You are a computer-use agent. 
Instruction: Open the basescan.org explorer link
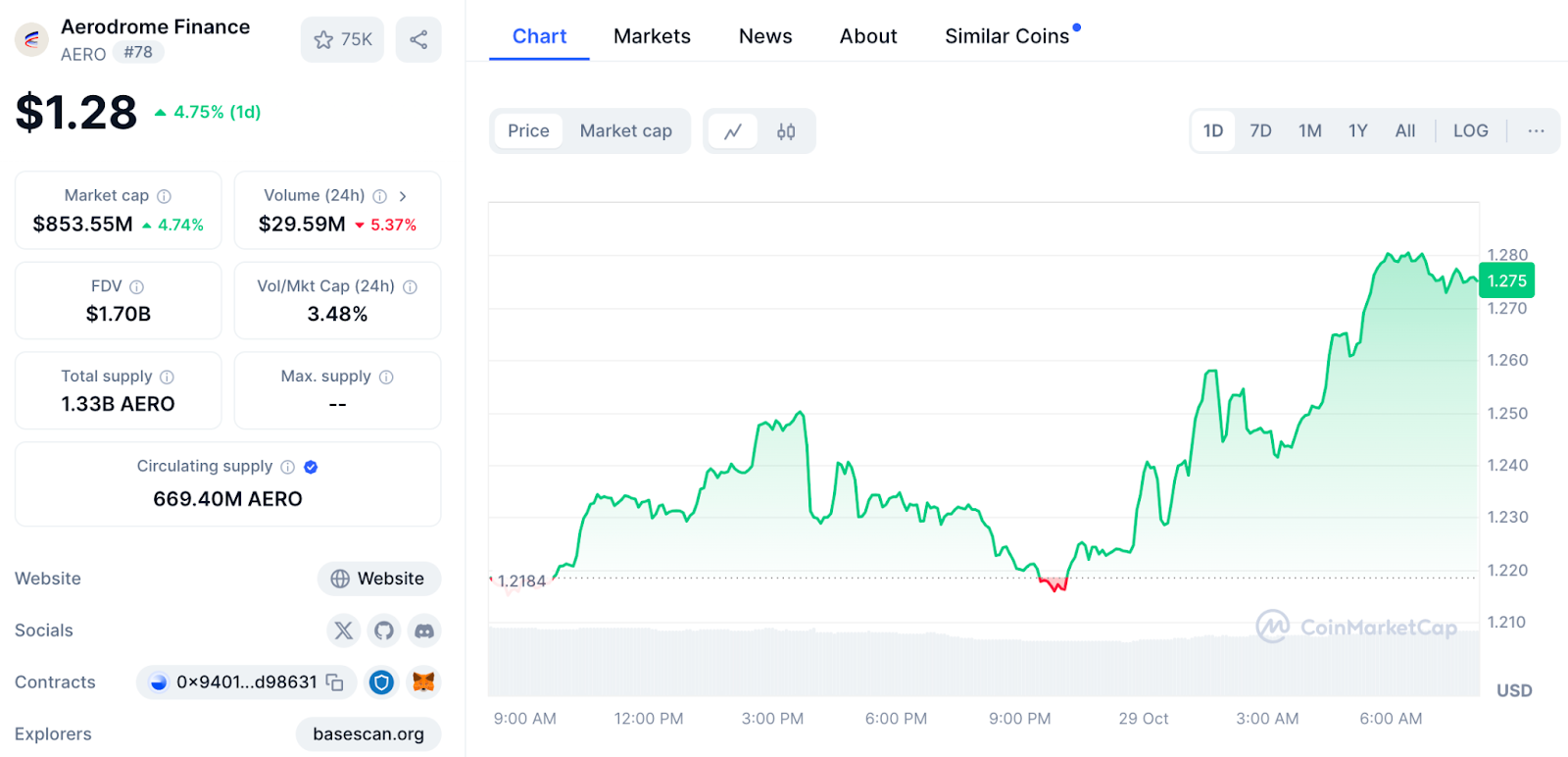click(x=368, y=734)
